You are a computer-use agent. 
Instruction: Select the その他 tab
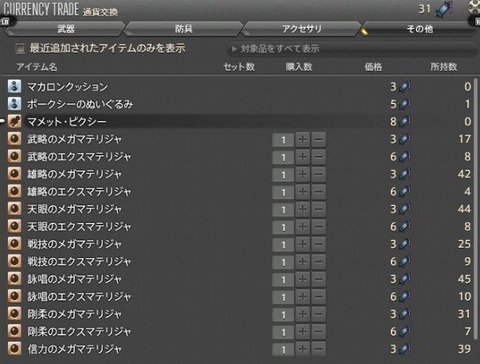pyautogui.click(x=420, y=29)
